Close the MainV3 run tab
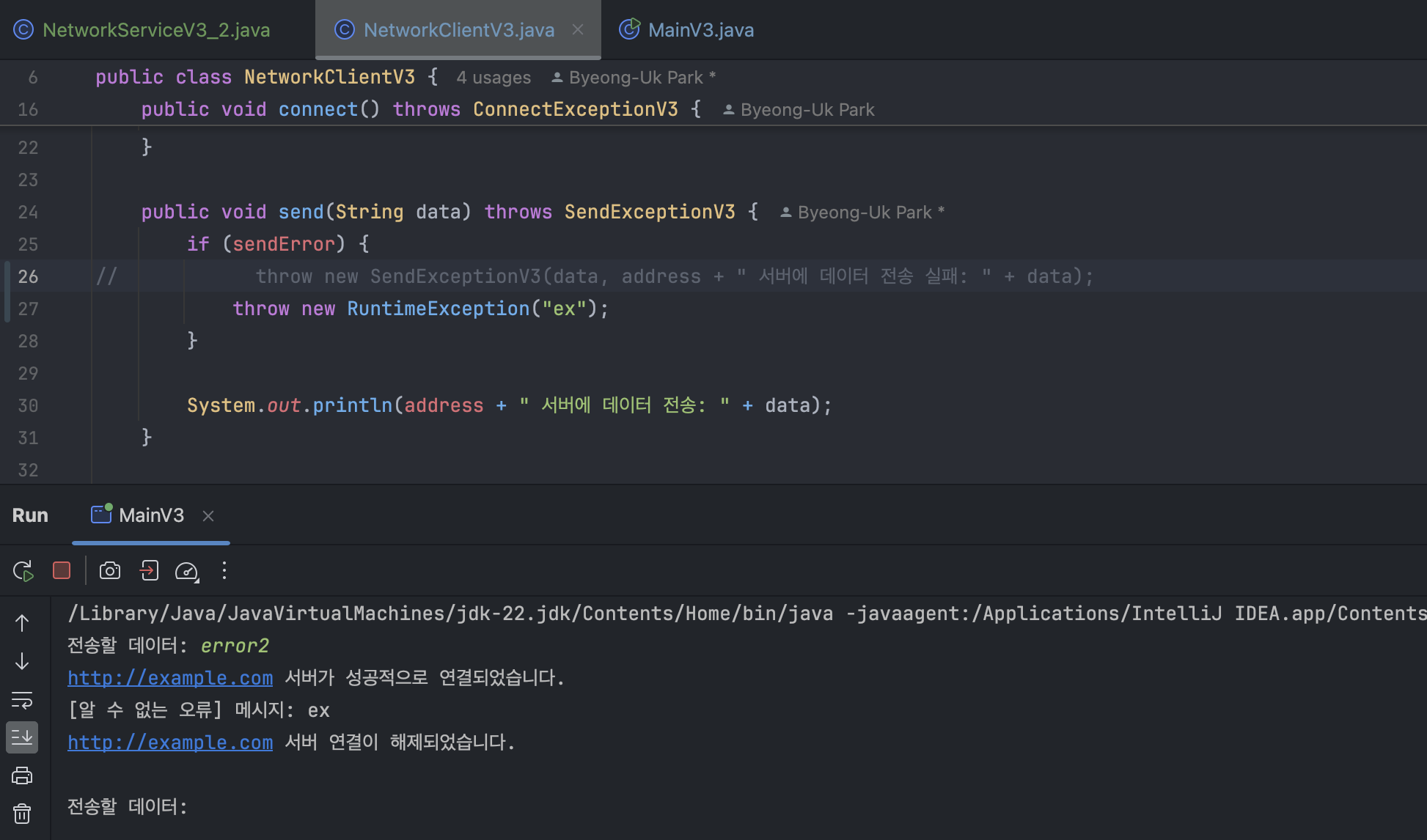This screenshot has width=1427, height=840. 208,516
